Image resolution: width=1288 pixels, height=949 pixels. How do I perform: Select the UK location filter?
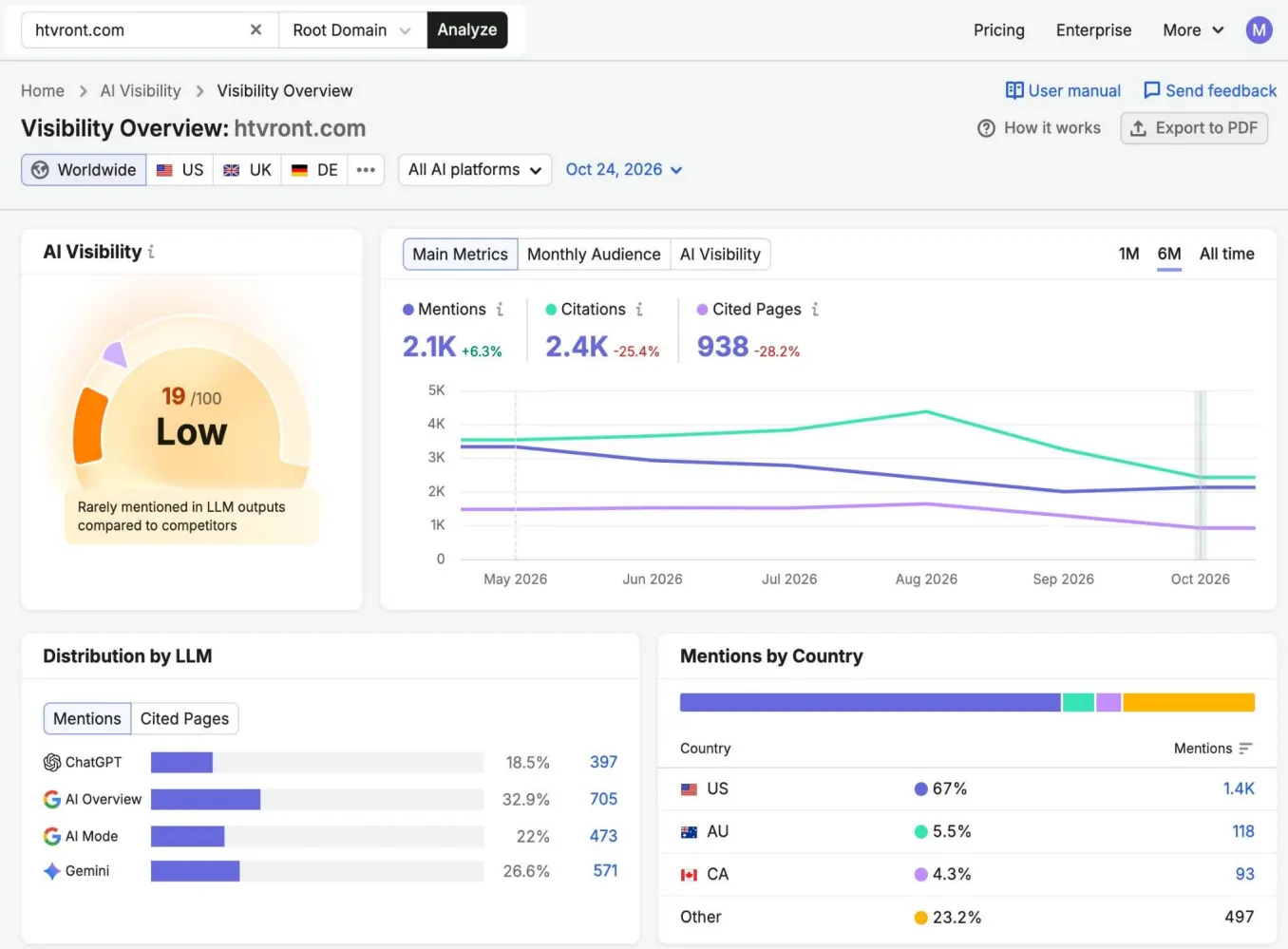(247, 170)
